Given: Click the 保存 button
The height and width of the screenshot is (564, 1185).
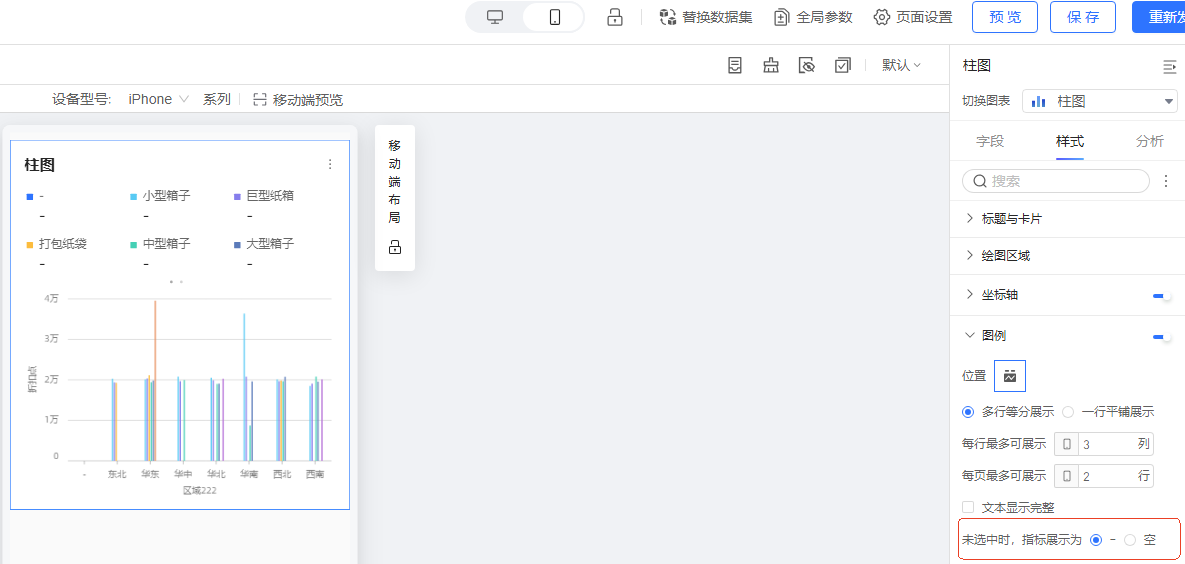Looking at the screenshot, I should (x=1082, y=17).
